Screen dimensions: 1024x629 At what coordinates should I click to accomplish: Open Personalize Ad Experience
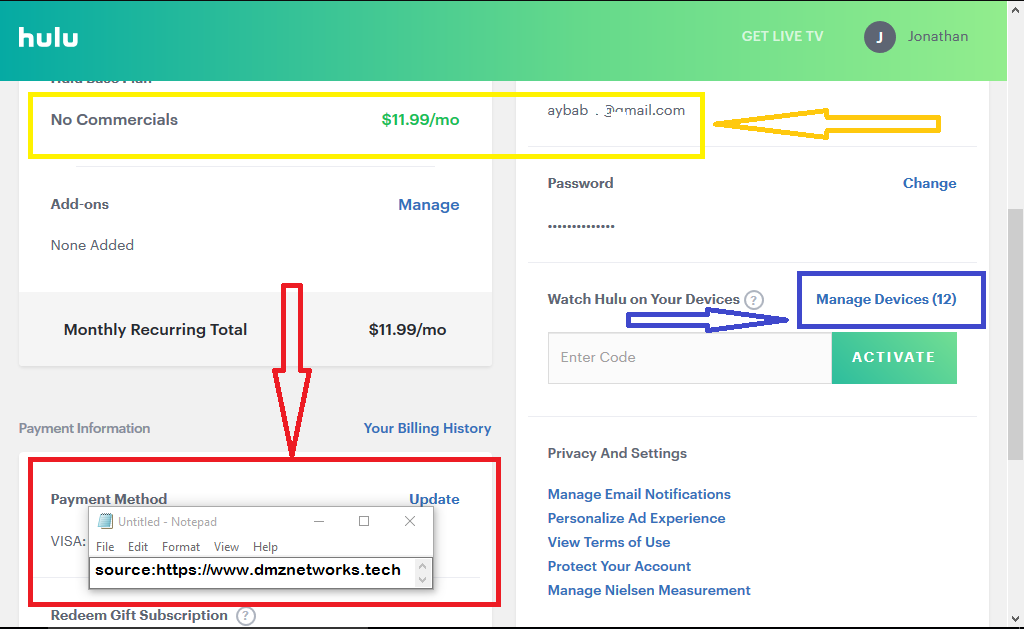636,518
